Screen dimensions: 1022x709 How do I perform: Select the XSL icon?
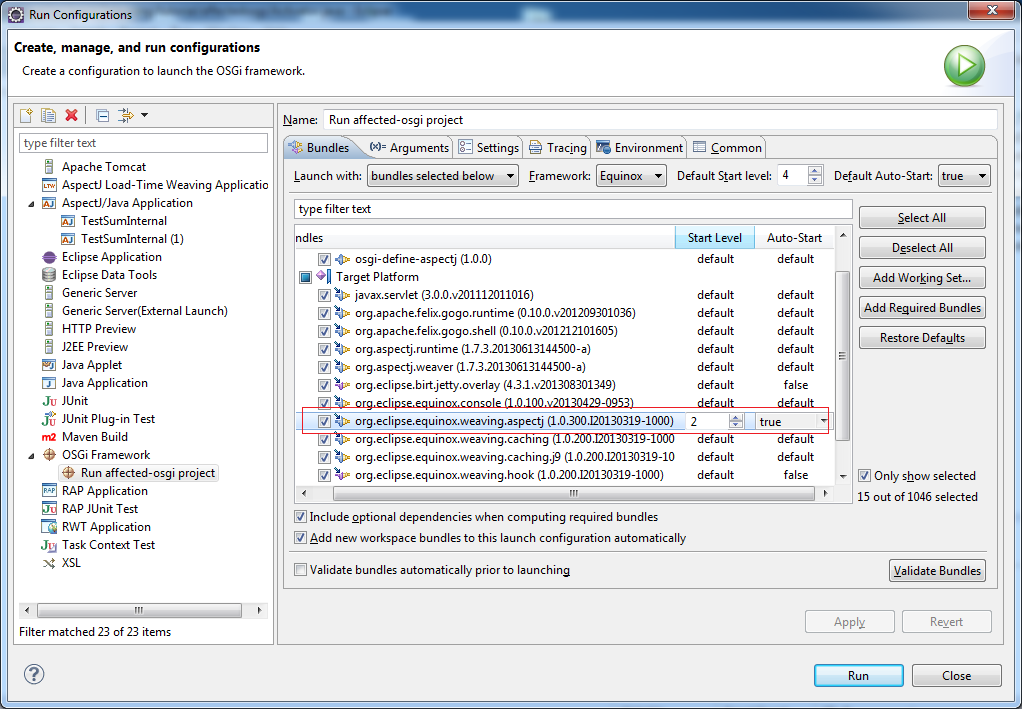(49, 563)
